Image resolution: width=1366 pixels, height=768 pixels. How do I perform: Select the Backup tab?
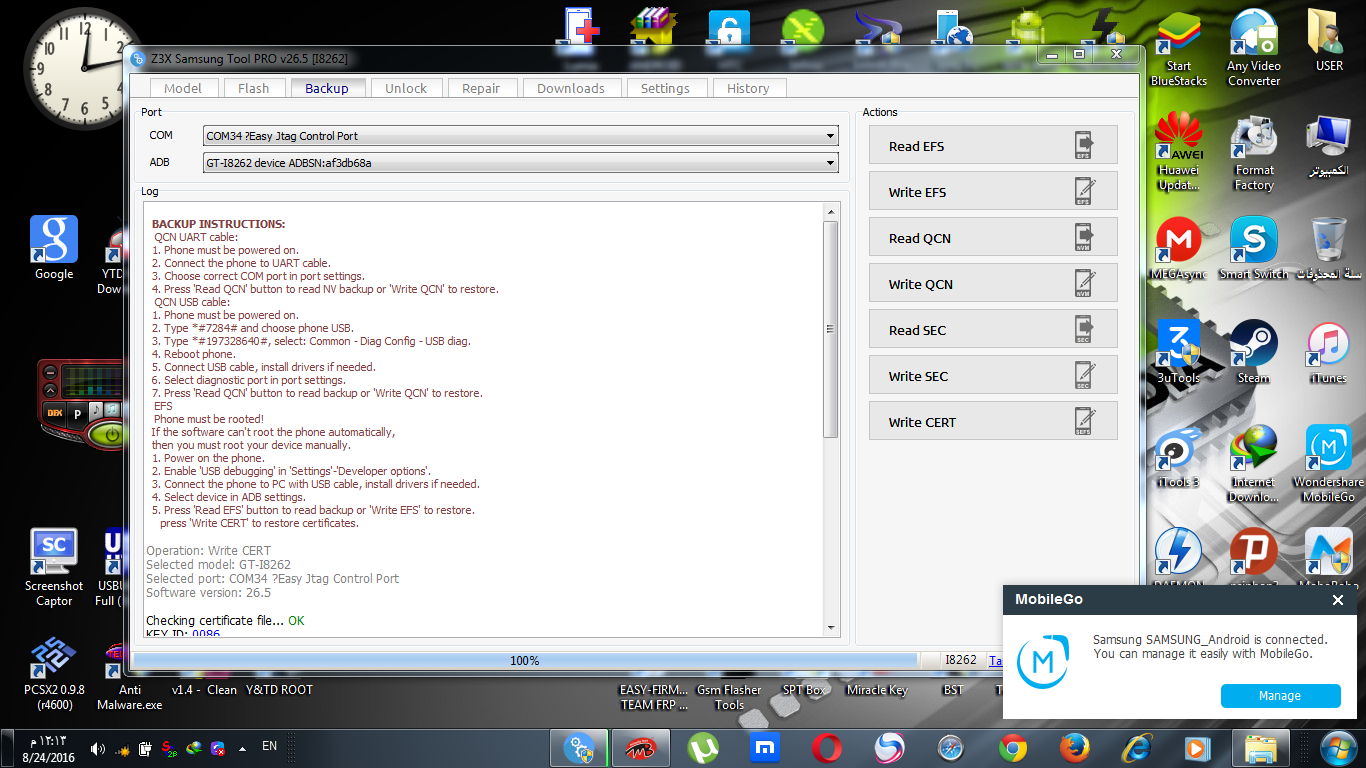click(x=327, y=88)
